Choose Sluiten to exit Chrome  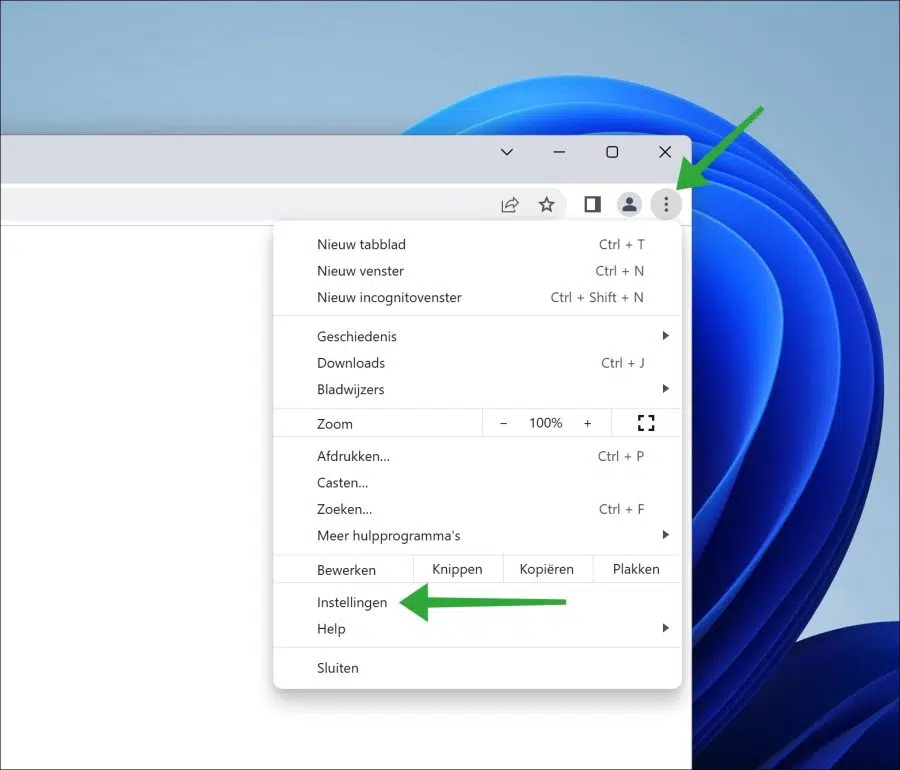(x=477, y=668)
